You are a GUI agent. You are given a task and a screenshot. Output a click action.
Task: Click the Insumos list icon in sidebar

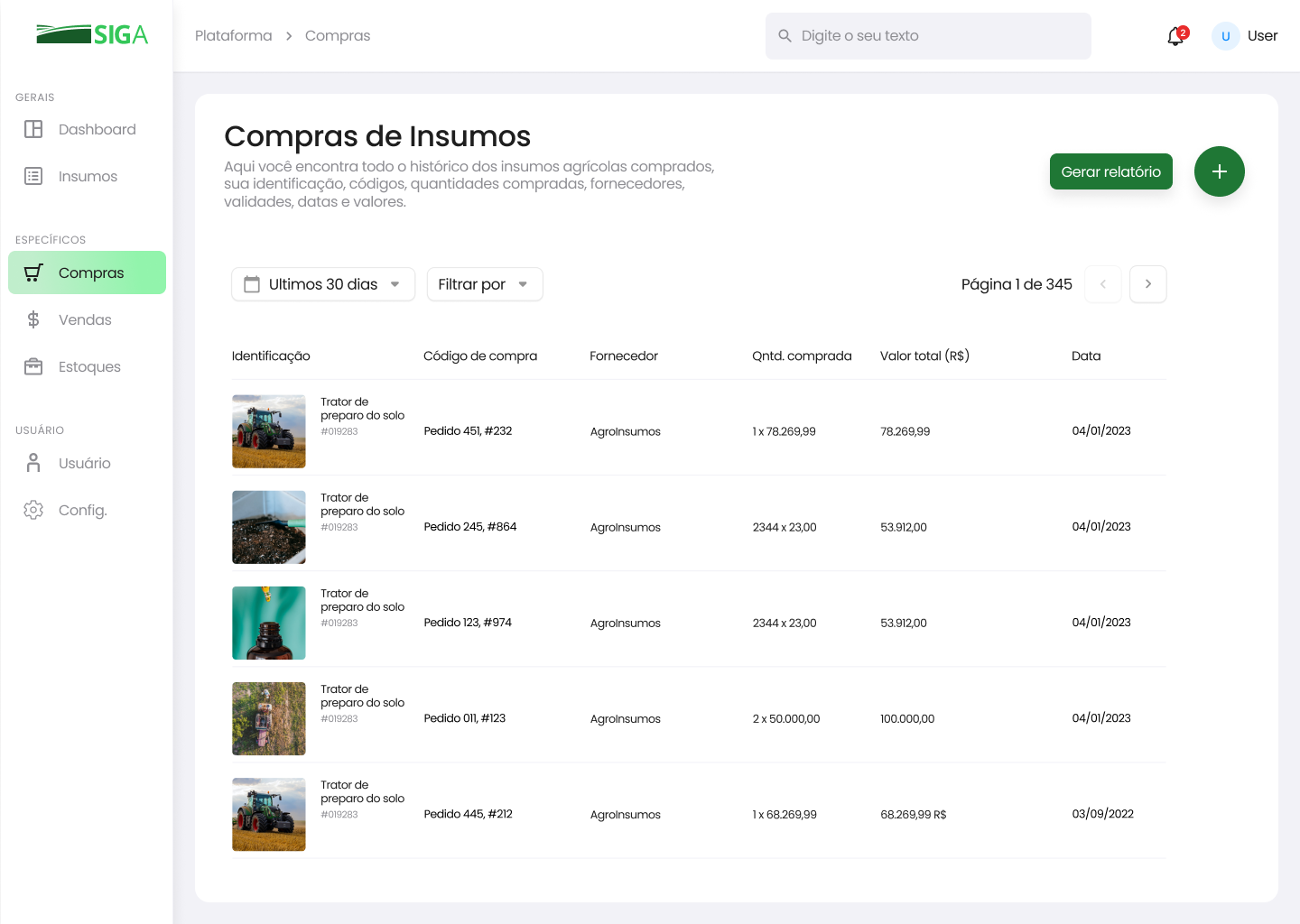[x=33, y=176]
